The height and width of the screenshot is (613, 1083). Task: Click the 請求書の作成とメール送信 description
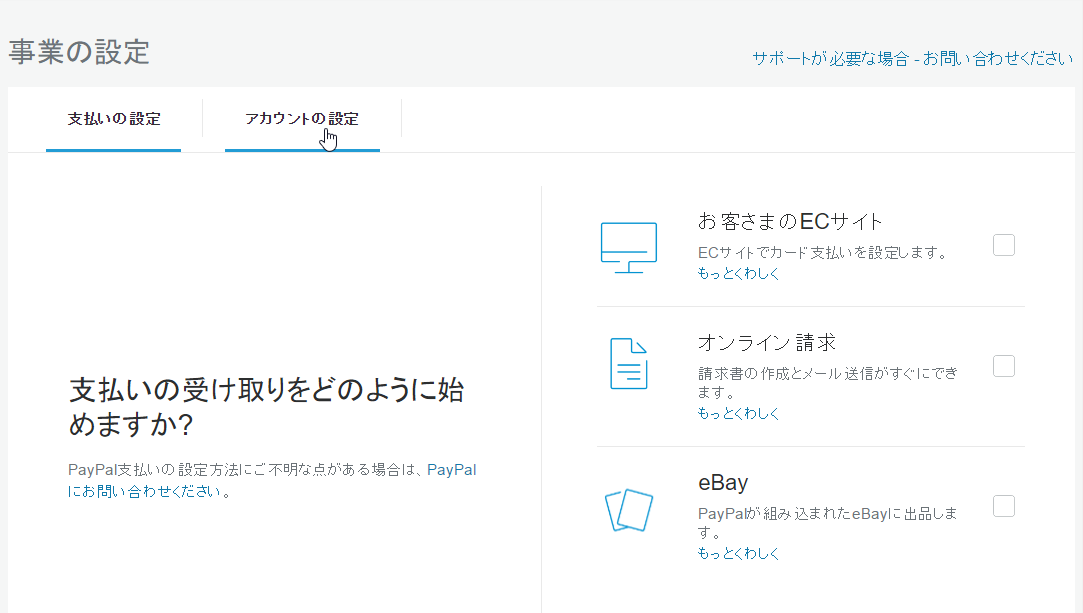click(x=827, y=382)
